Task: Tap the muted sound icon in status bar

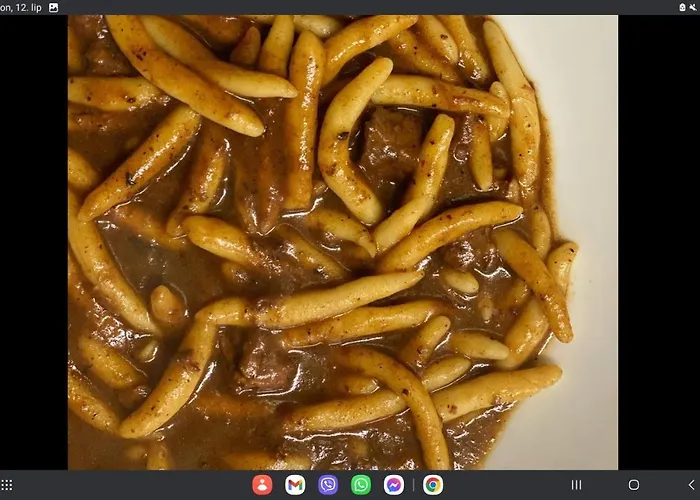Action: click(692, 7)
